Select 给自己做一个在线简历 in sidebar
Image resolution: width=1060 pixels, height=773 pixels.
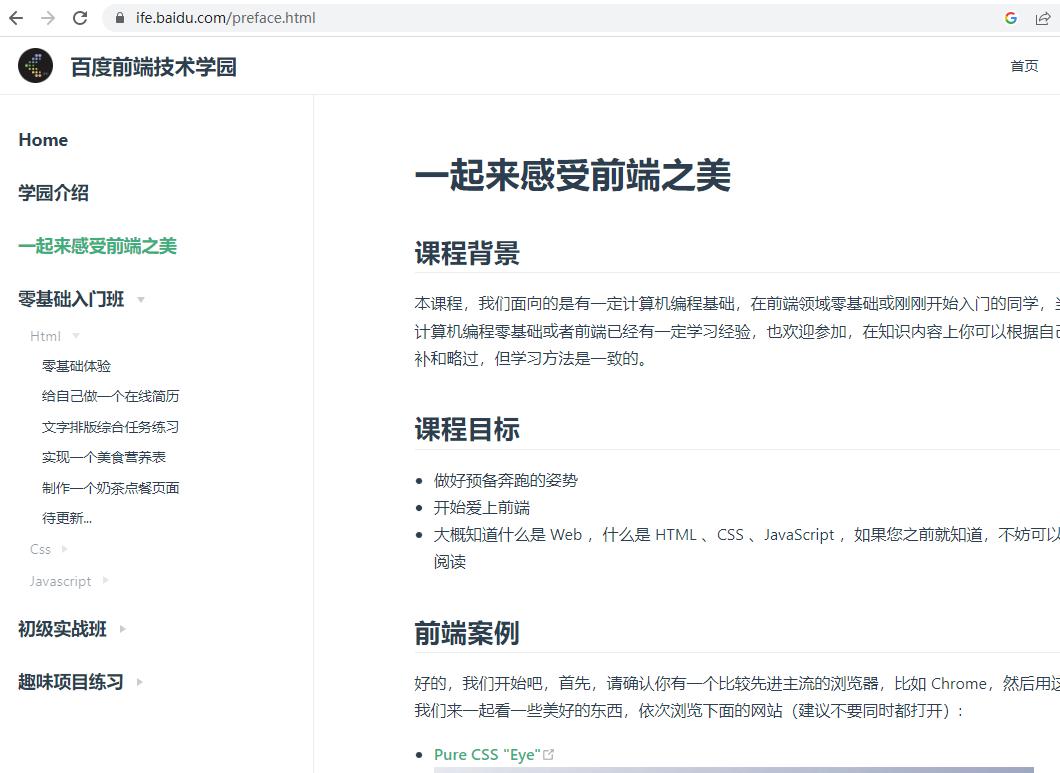[113, 396]
